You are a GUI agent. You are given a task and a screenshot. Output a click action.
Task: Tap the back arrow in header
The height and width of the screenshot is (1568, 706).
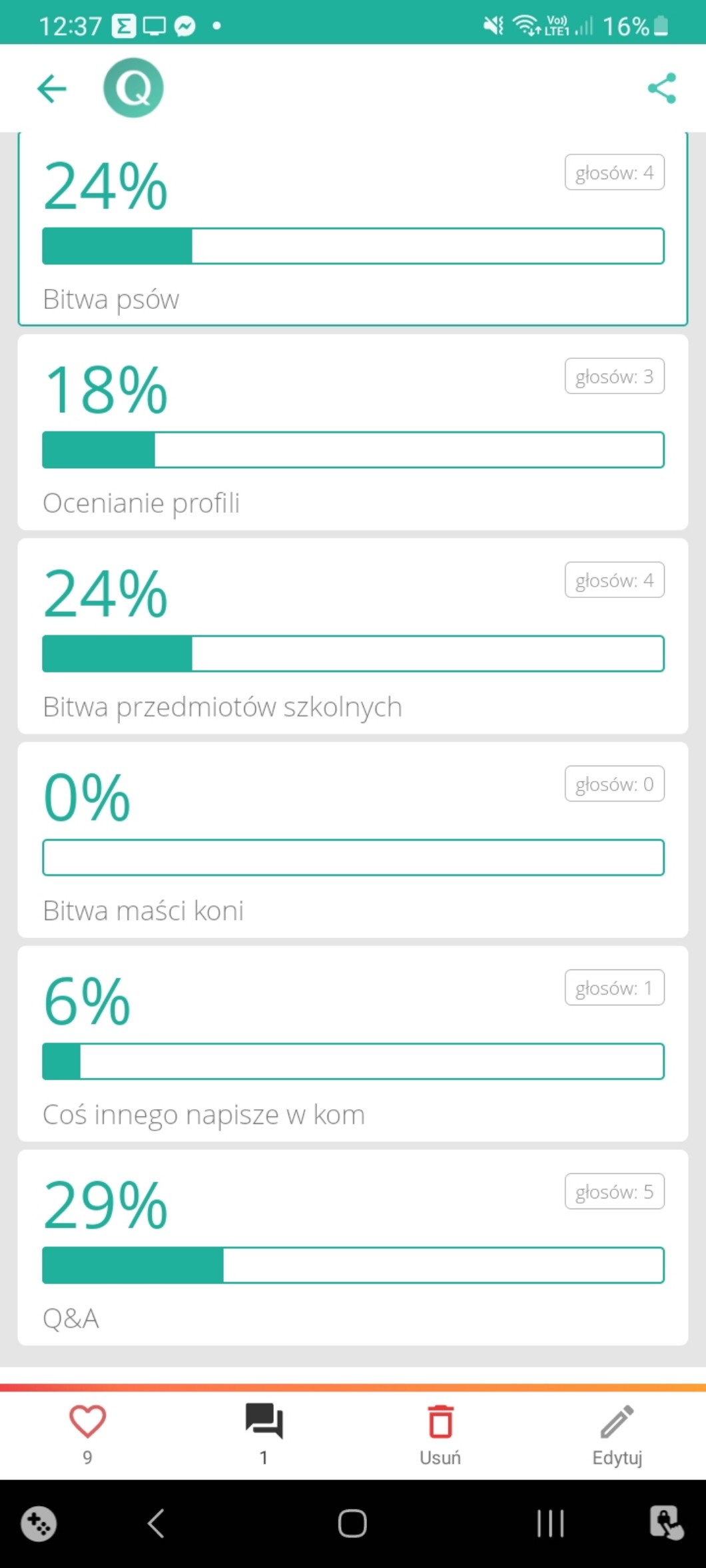point(52,89)
